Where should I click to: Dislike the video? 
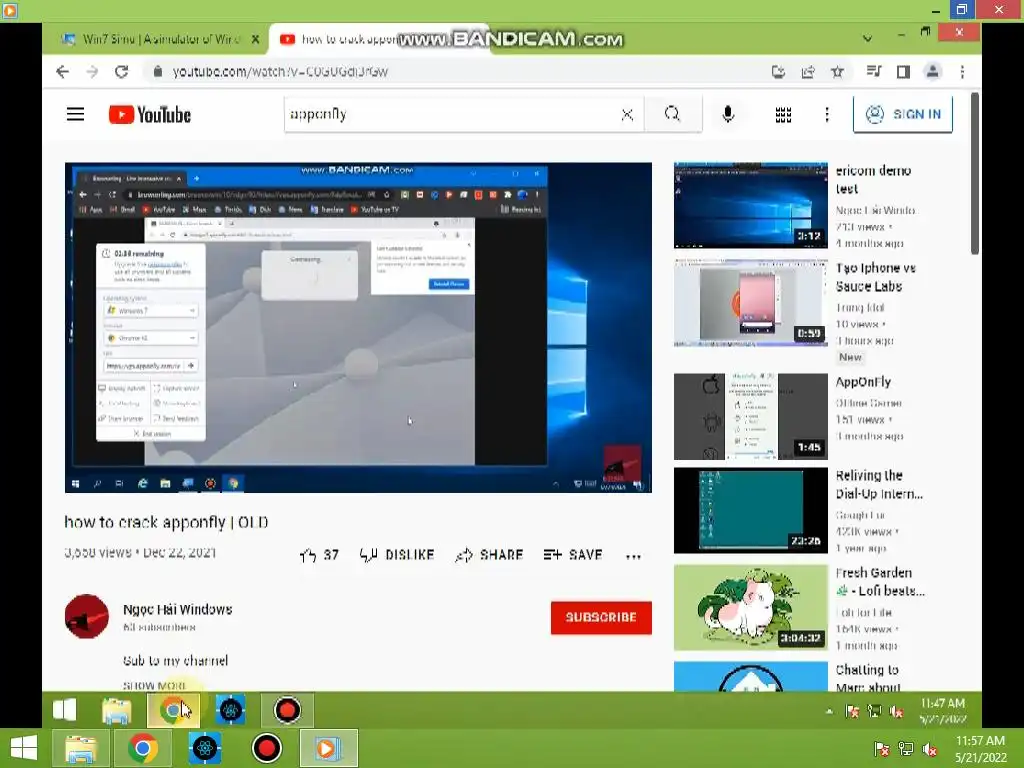click(396, 555)
